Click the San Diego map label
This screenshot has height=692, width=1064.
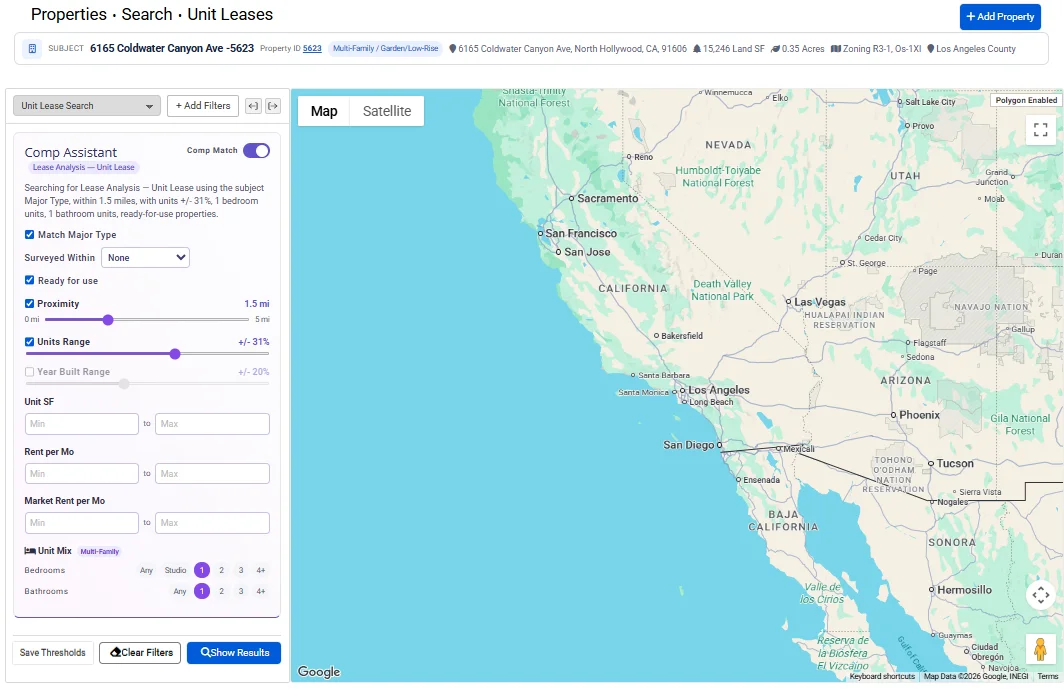[x=688, y=445]
